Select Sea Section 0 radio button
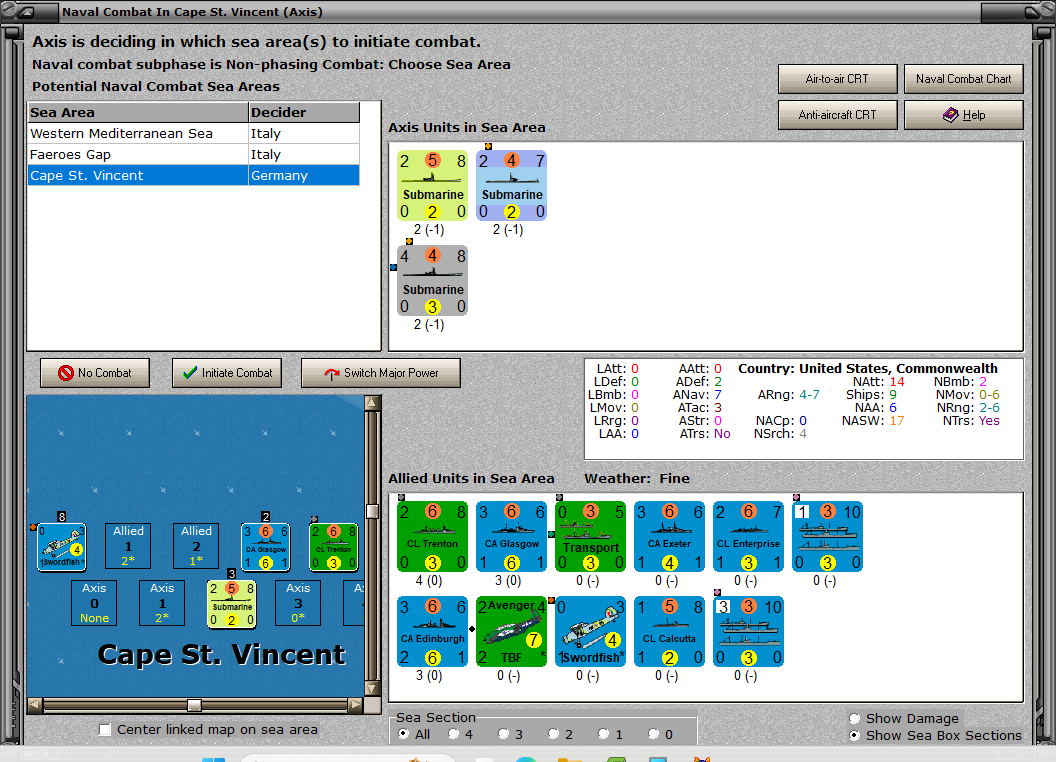Viewport: 1056px width, 762px height. (653, 734)
